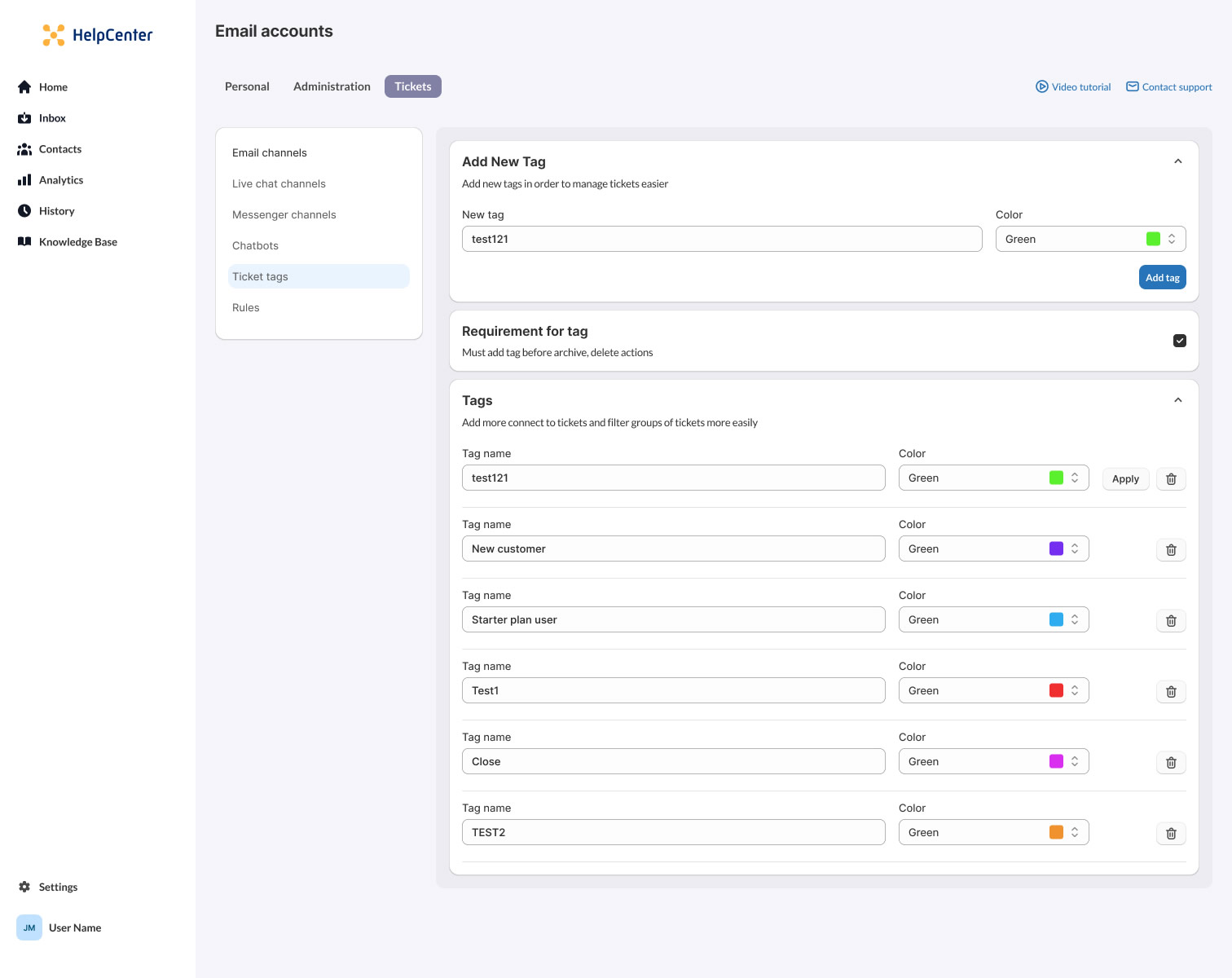Click trash icon for TEST2 tag

pos(1171,834)
